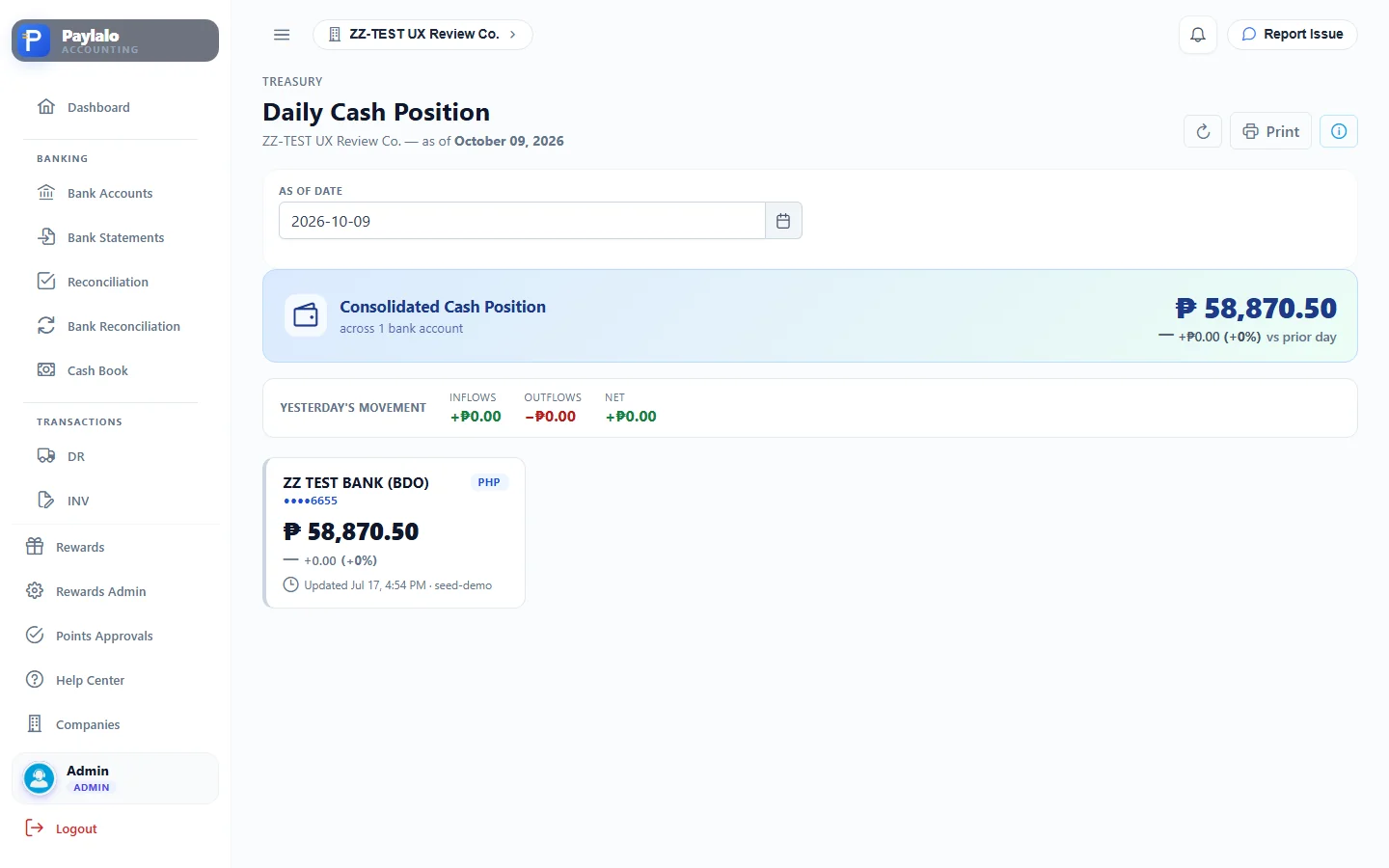Open the Companies page

115,724
